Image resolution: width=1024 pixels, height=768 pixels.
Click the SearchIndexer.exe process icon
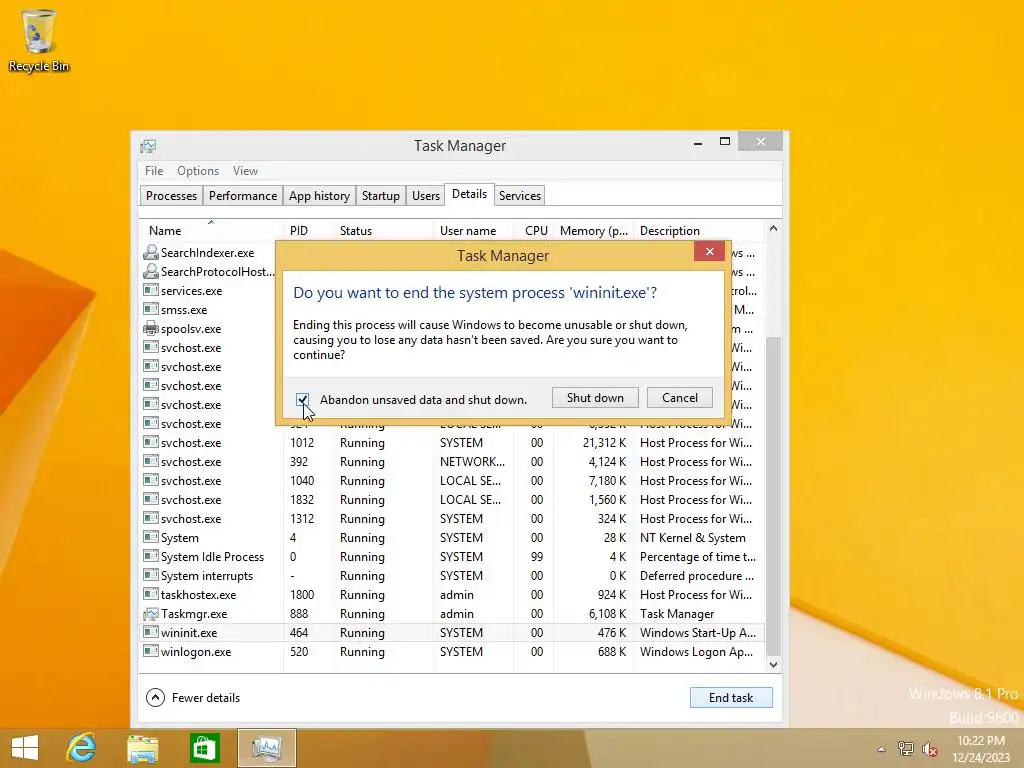[x=151, y=252]
